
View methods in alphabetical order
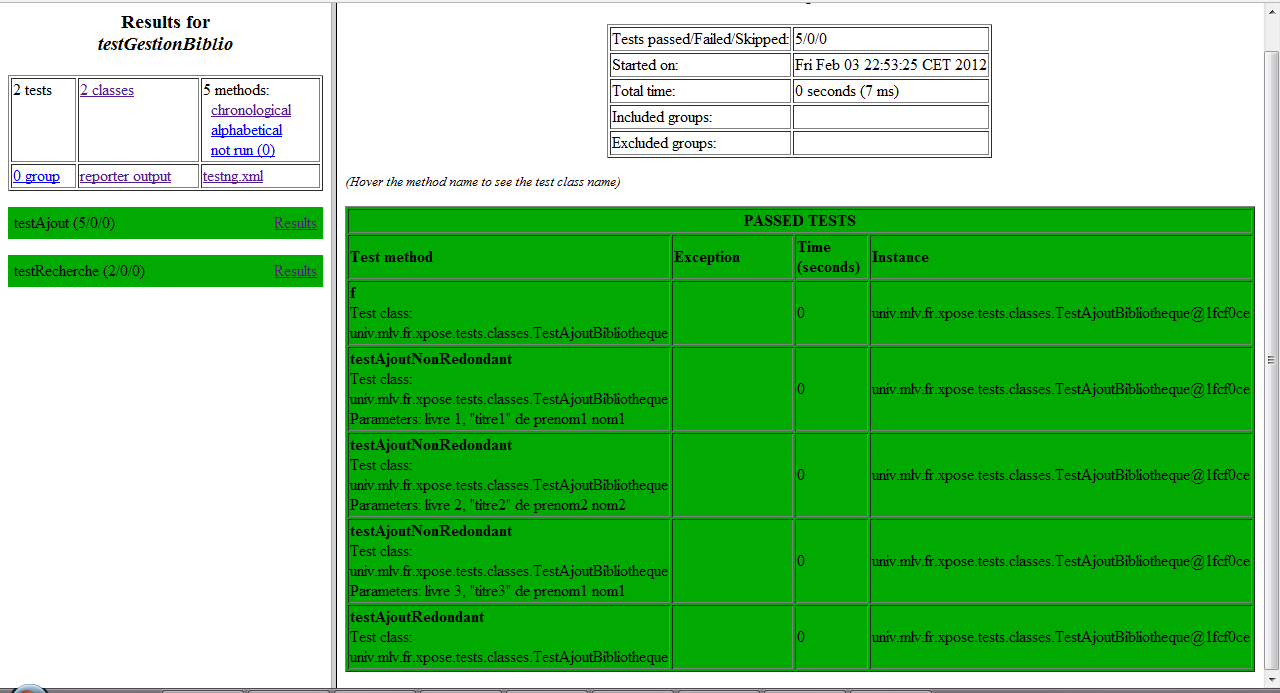click(246, 130)
